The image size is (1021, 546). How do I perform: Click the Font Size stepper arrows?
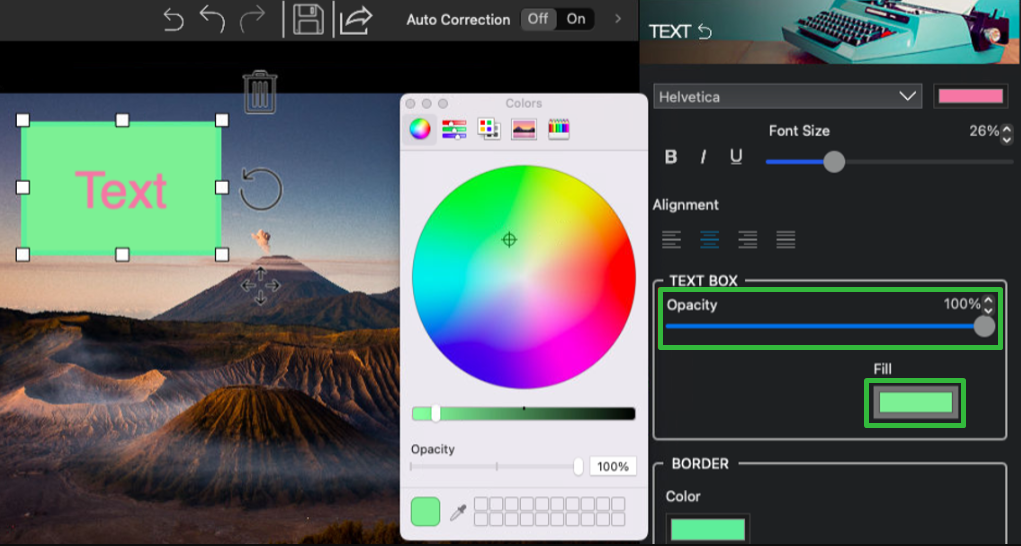click(1007, 134)
